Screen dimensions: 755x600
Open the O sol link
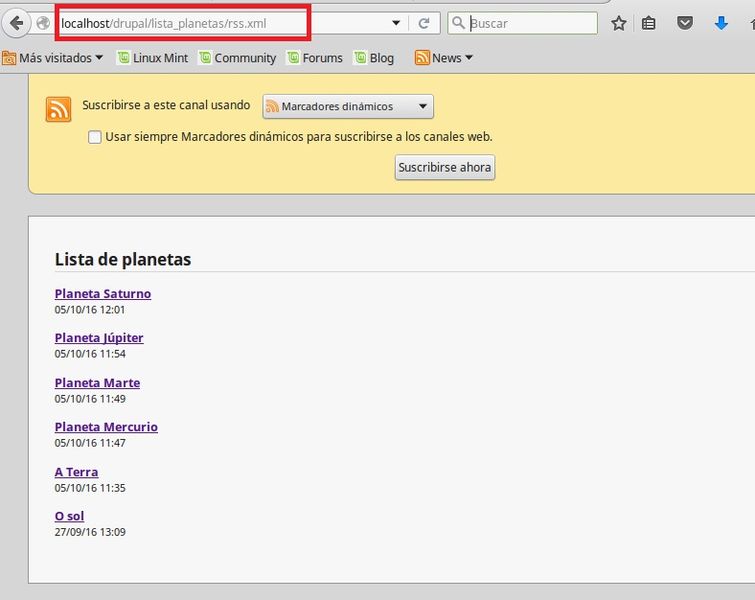[69, 516]
